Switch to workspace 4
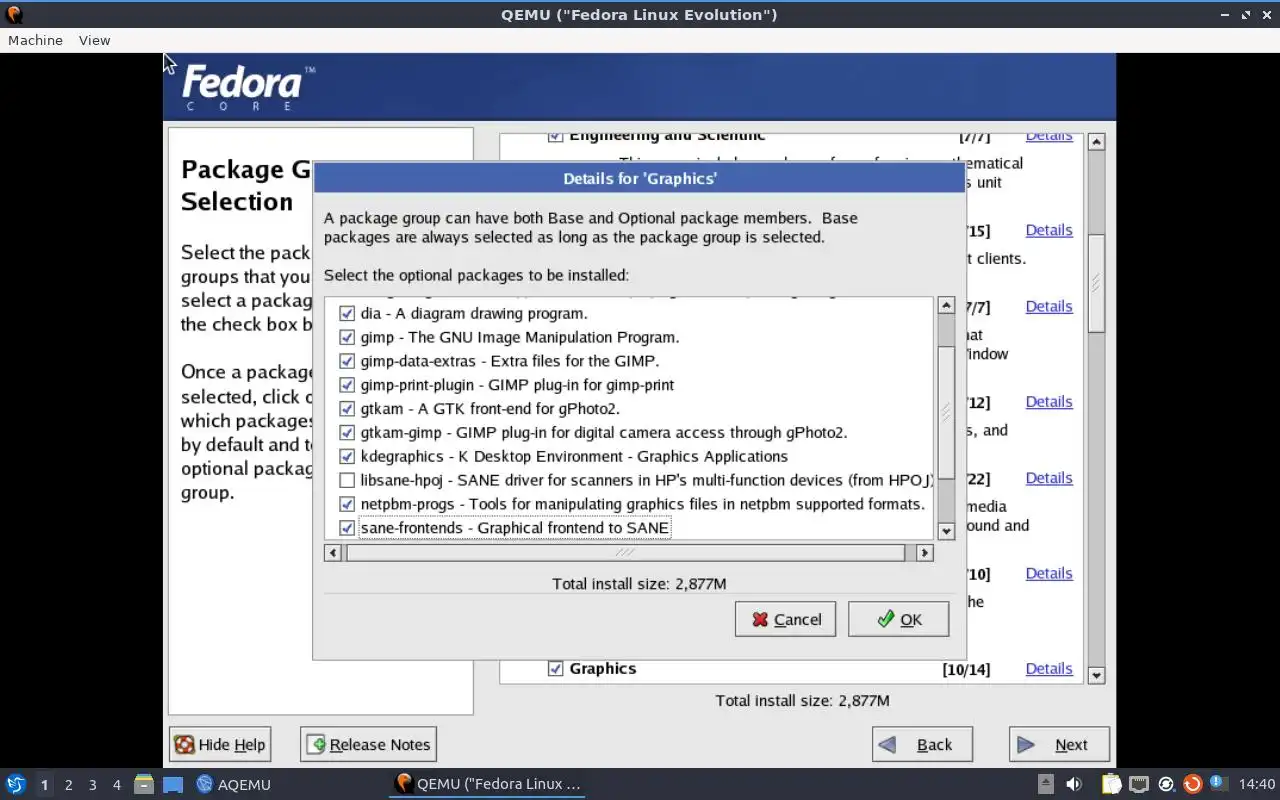This screenshot has height=800, width=1280. click(116, 784)
